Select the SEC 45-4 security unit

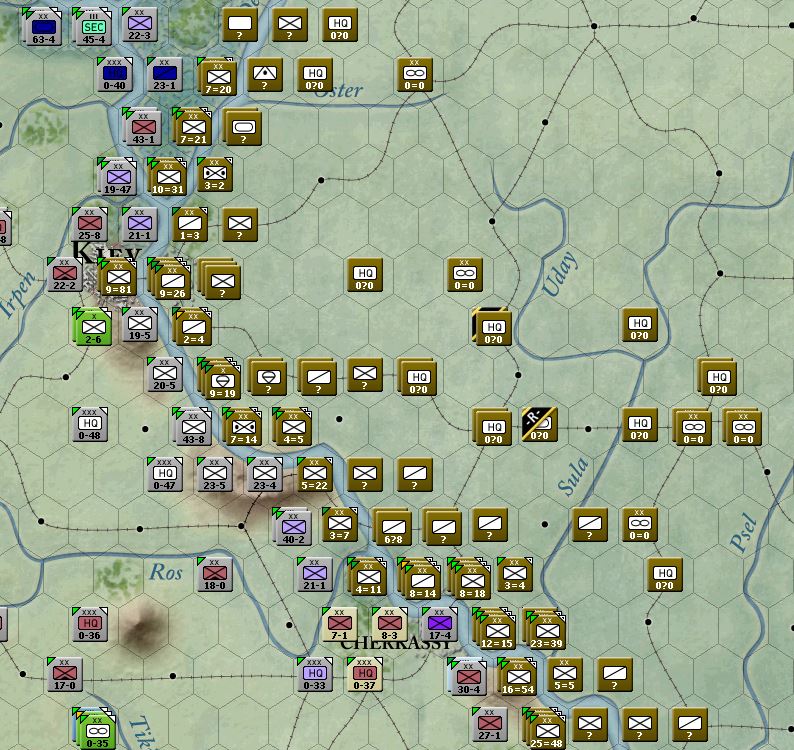[94, 27]
